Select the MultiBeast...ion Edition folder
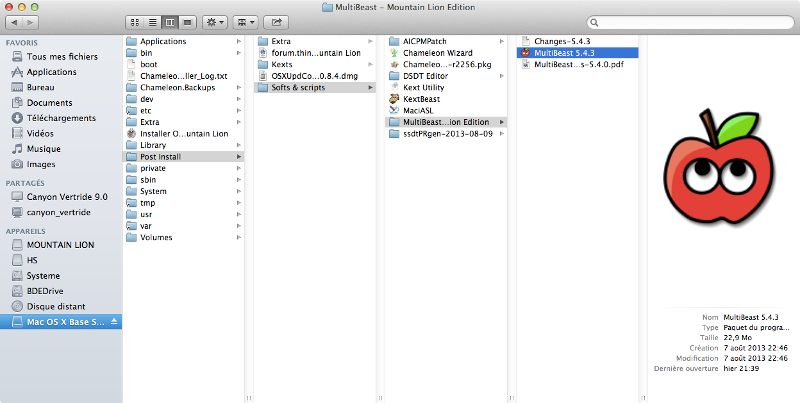This screenshot has height=403, width=800. (x=445, y=122)
